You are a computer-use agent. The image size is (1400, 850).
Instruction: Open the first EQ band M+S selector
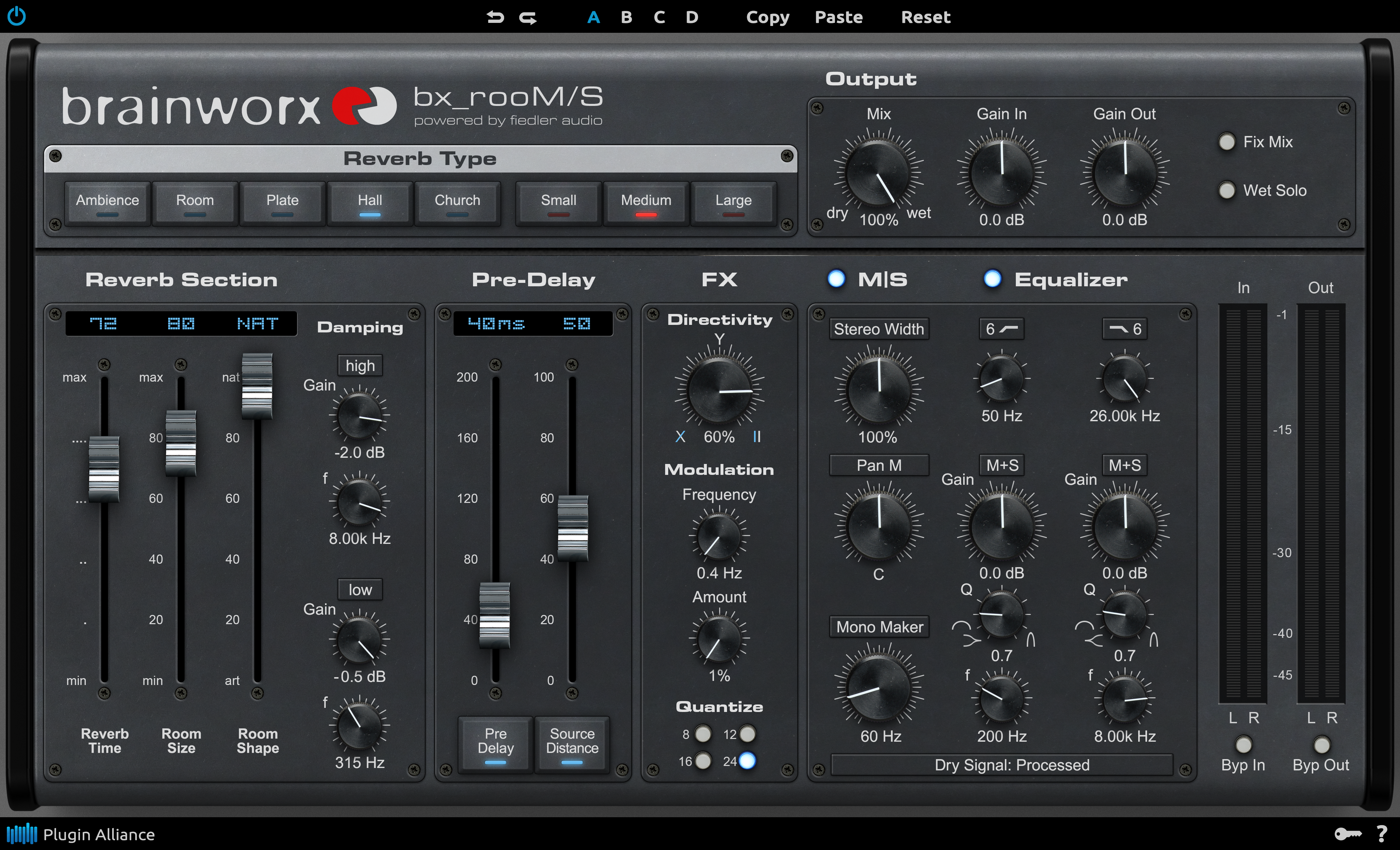pos(1002,465)
